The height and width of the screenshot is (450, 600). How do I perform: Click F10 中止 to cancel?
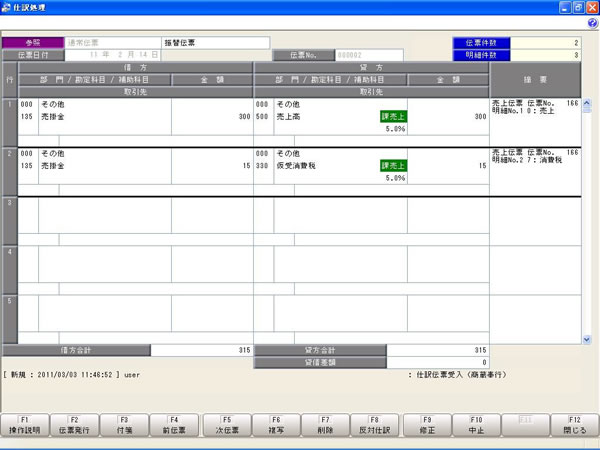476,425
